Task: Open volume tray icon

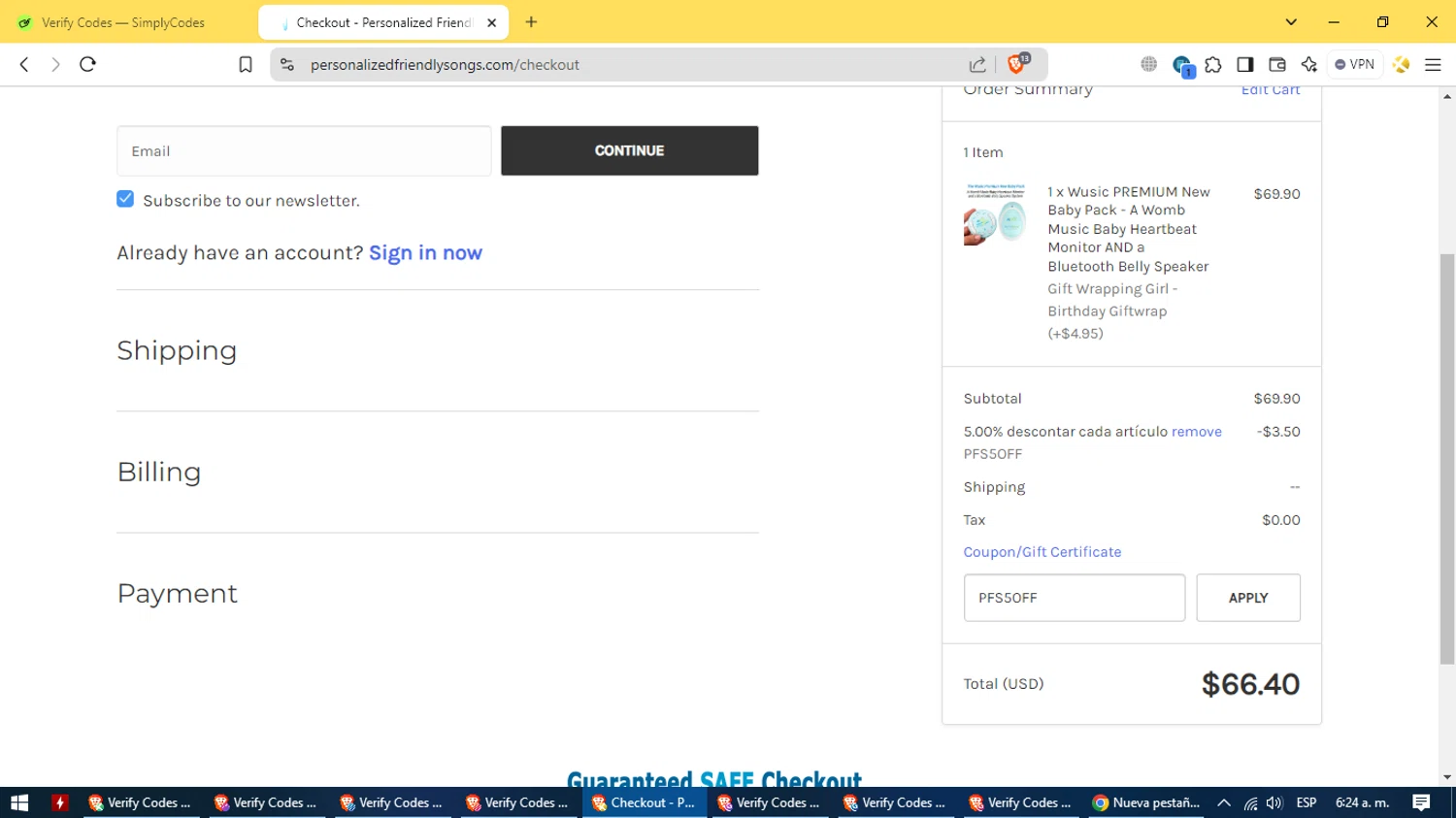Action: [x=1274, y=802]
